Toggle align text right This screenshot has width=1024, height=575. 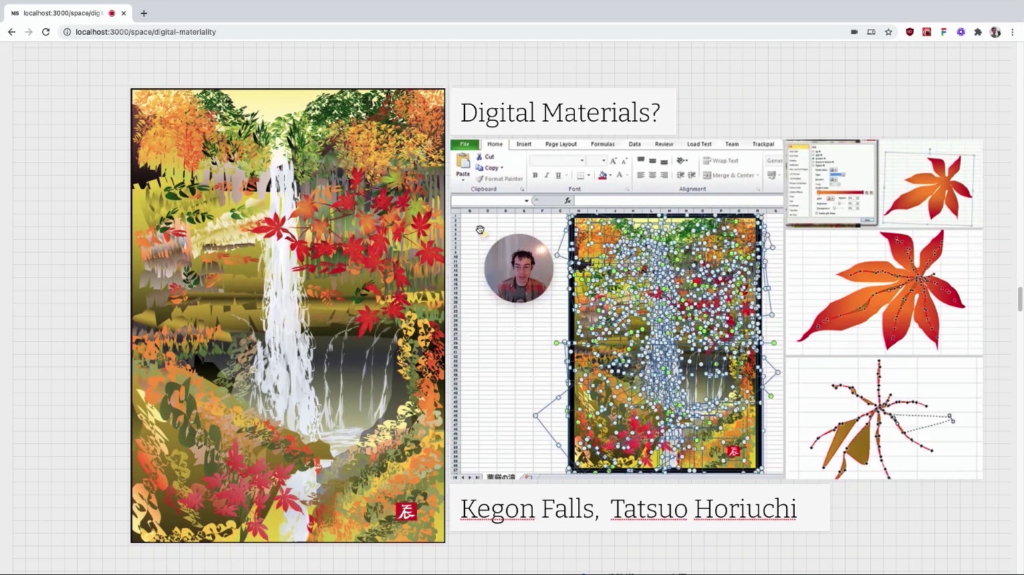pyautogui.click(x=664, y=175)
